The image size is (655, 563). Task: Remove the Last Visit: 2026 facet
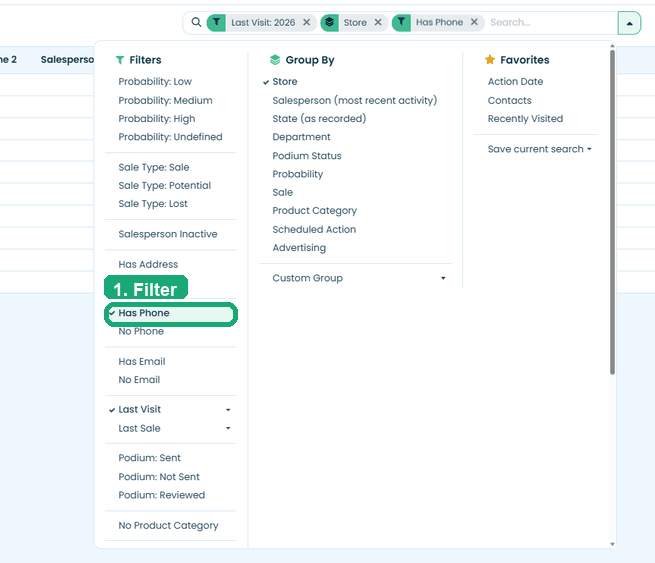[x=307, y=22]
